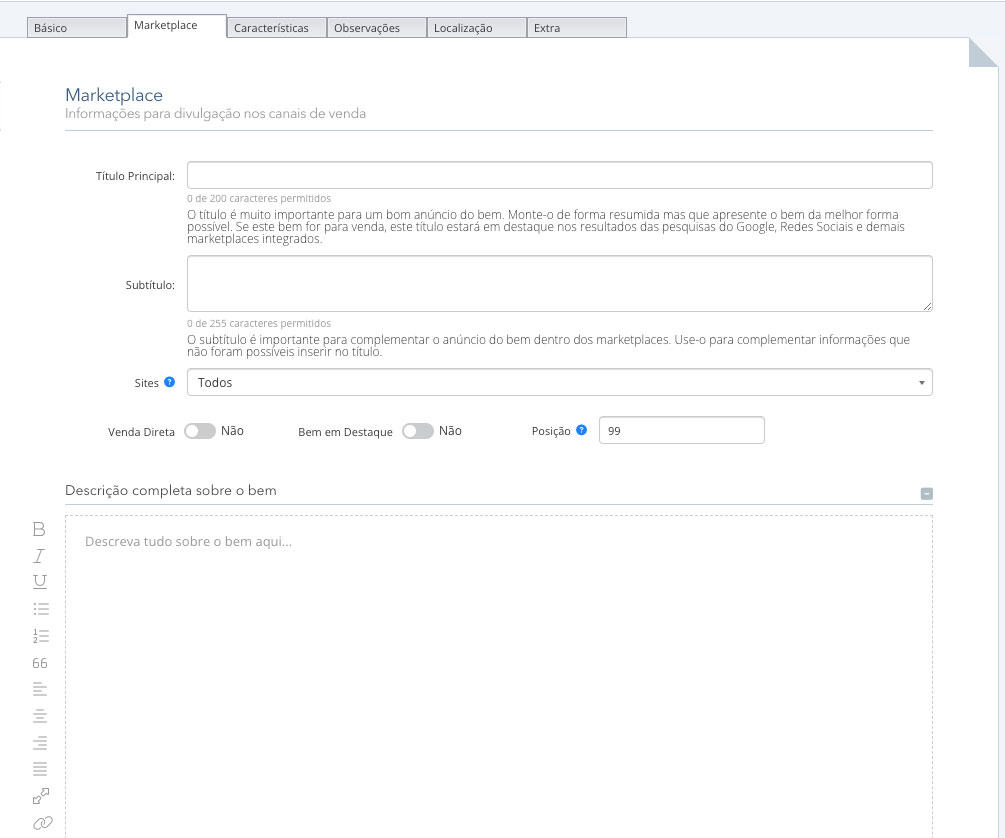1005x838 pixels.
Task: Collapse the Descrição completa section
Action: pyautogui.click(x=925, y=492)
